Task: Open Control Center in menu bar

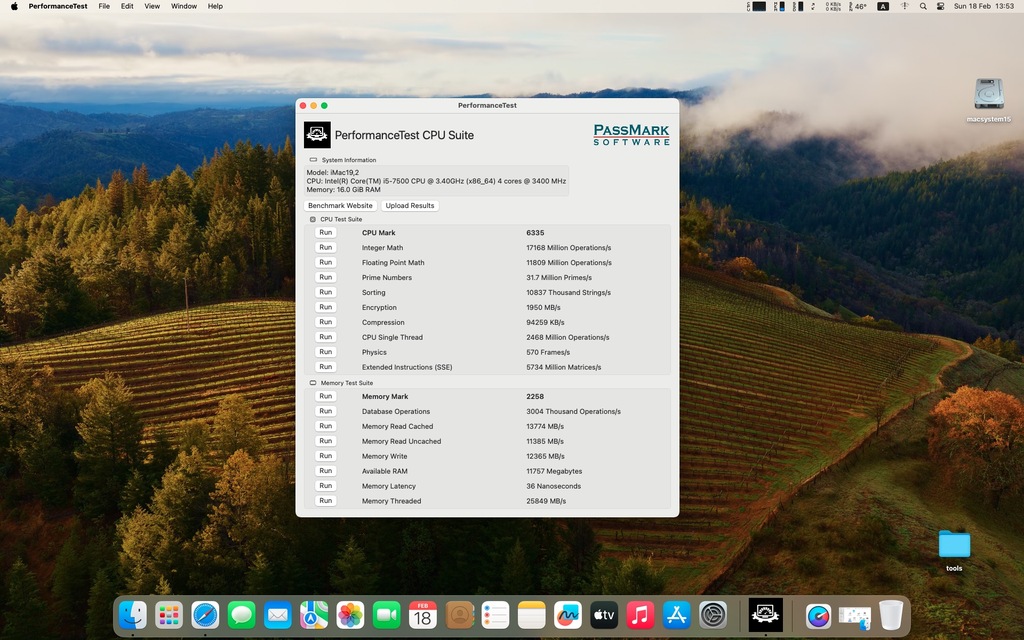Action: (939, 6)
